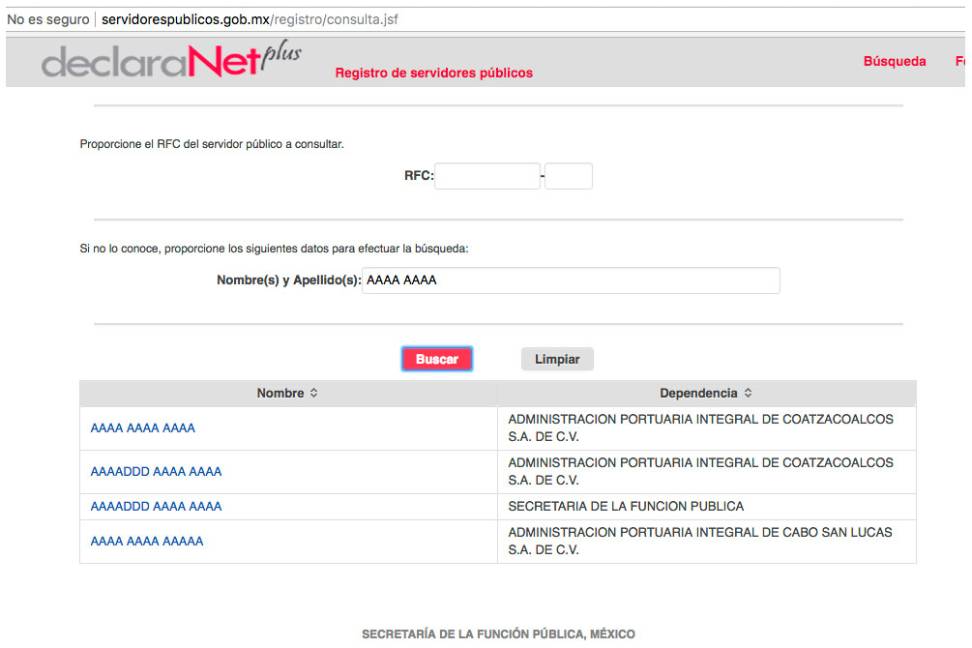Open the Búsqueda menu item

point(894,62)
